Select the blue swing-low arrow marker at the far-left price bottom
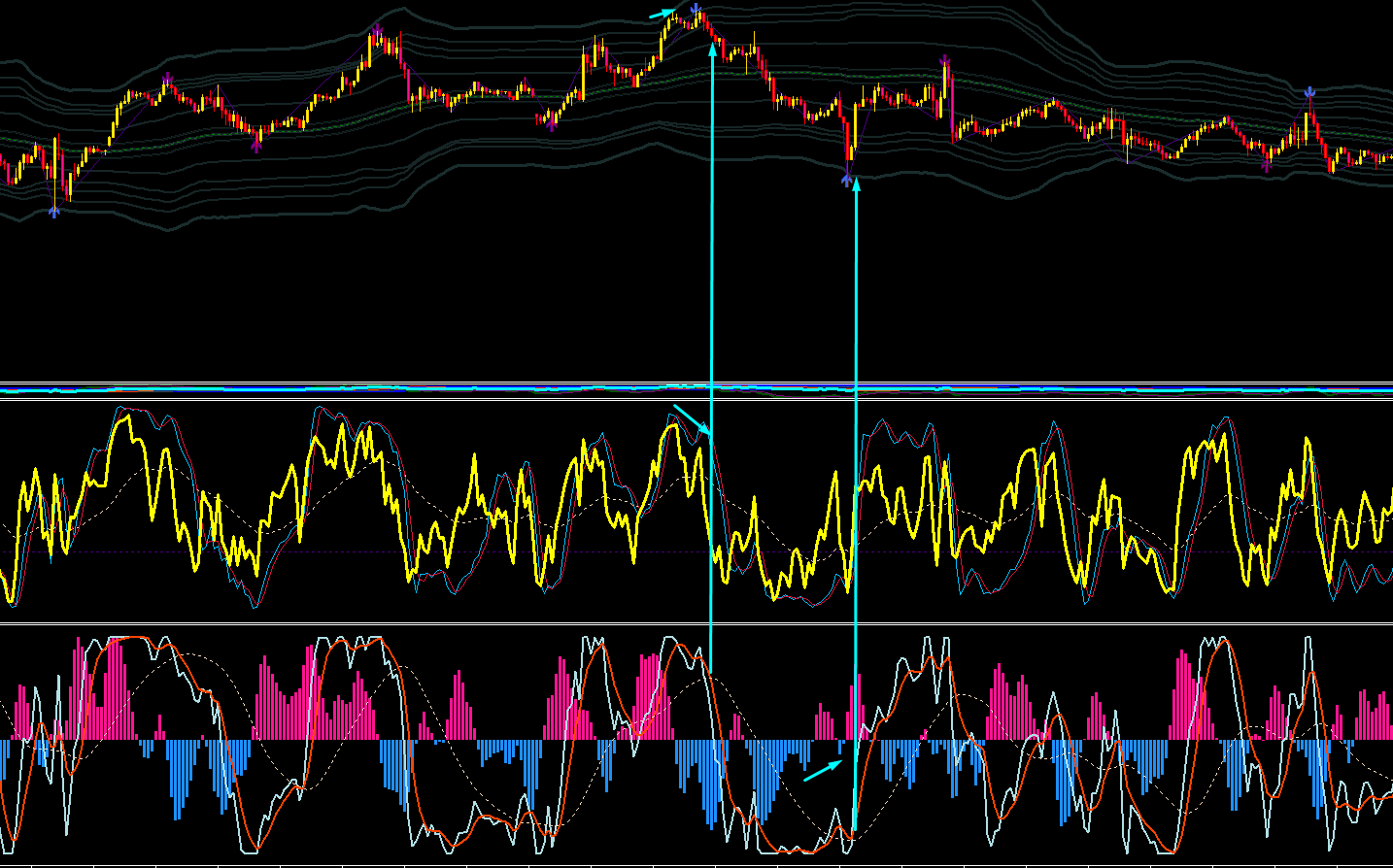 click(x=54, y=212)
